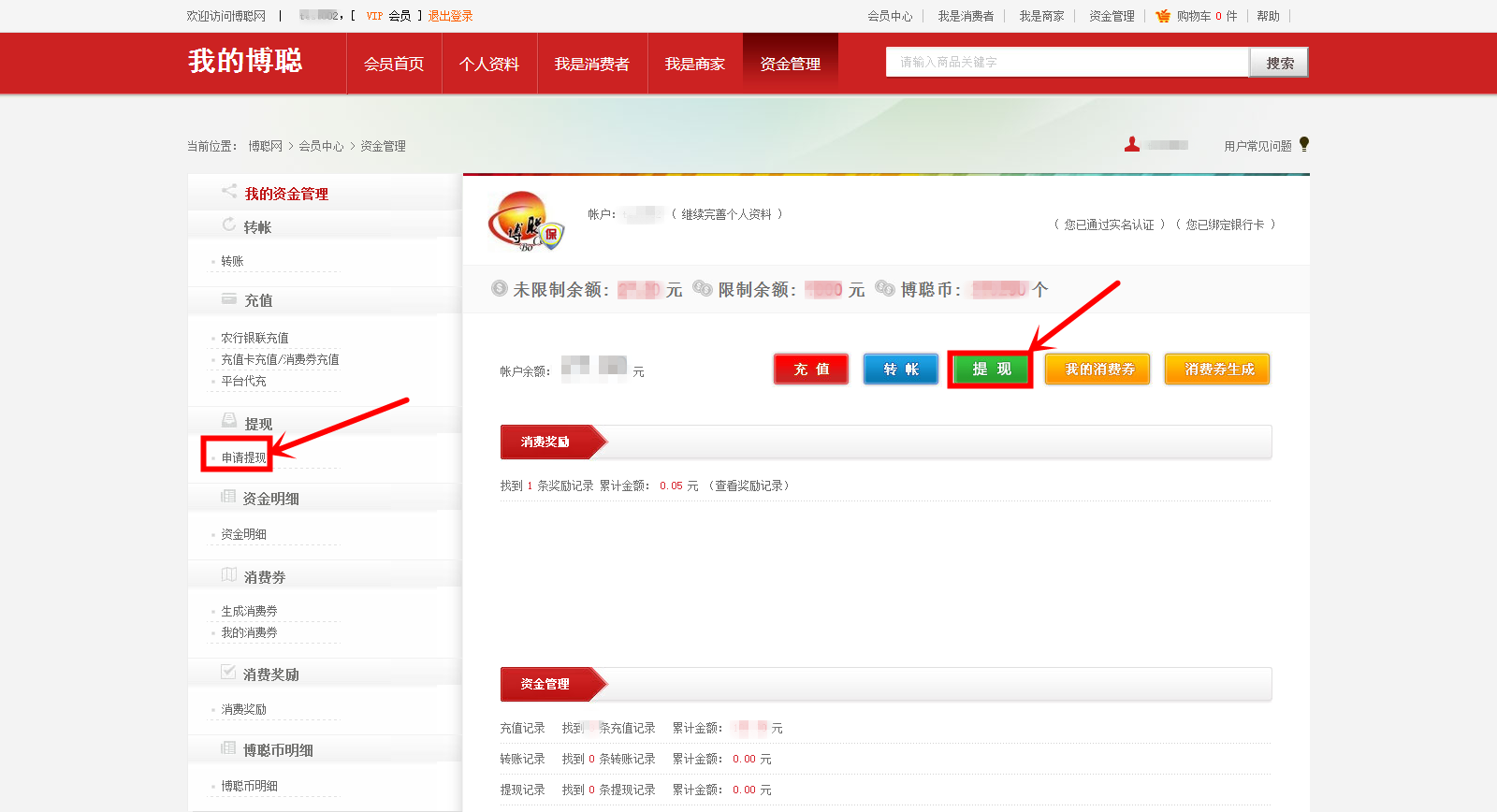1497x812 pixels.
Task: Open 转账 sidebar link
Action: [x=232, y=261]
